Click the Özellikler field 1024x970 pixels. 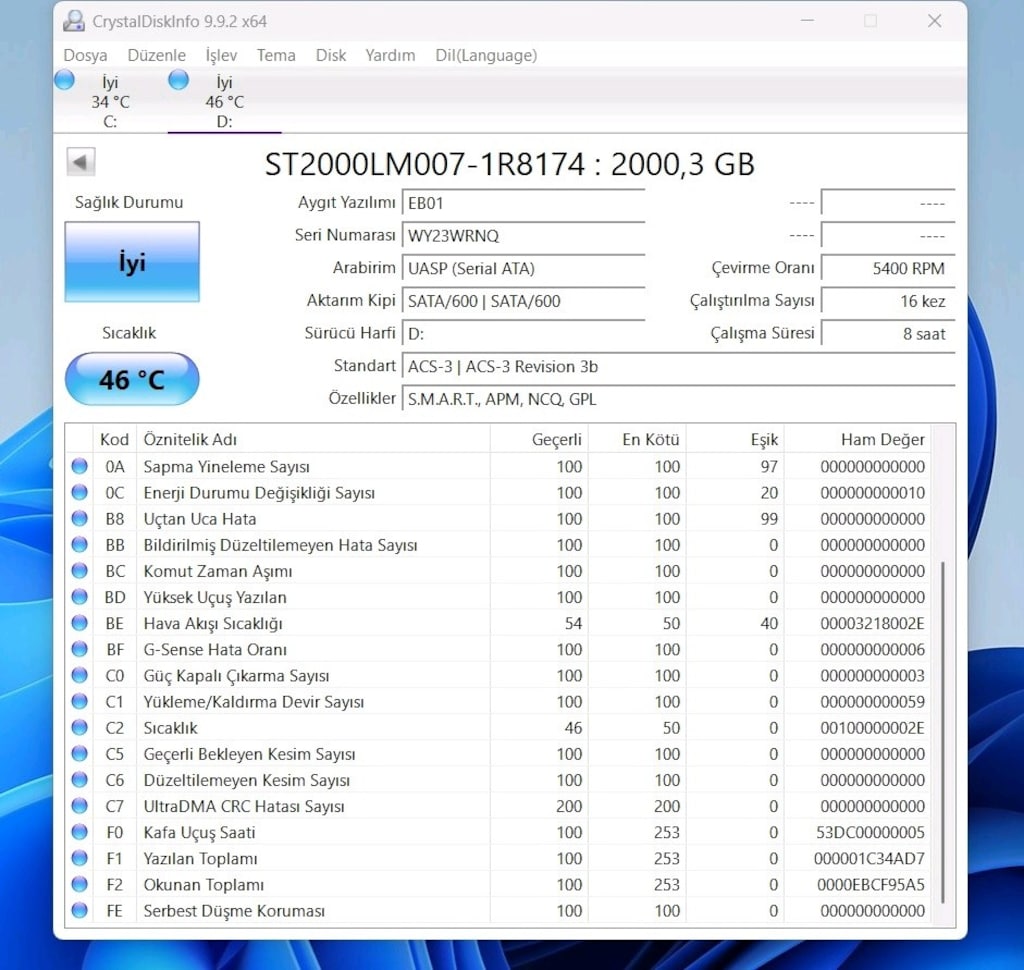coord(679,399)
